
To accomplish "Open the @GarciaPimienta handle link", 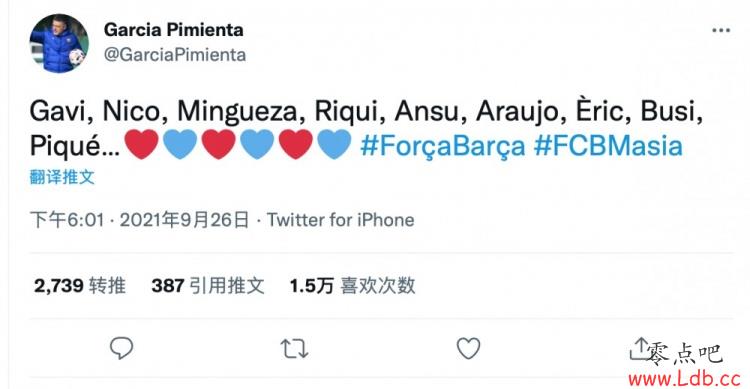I will 175,55.
